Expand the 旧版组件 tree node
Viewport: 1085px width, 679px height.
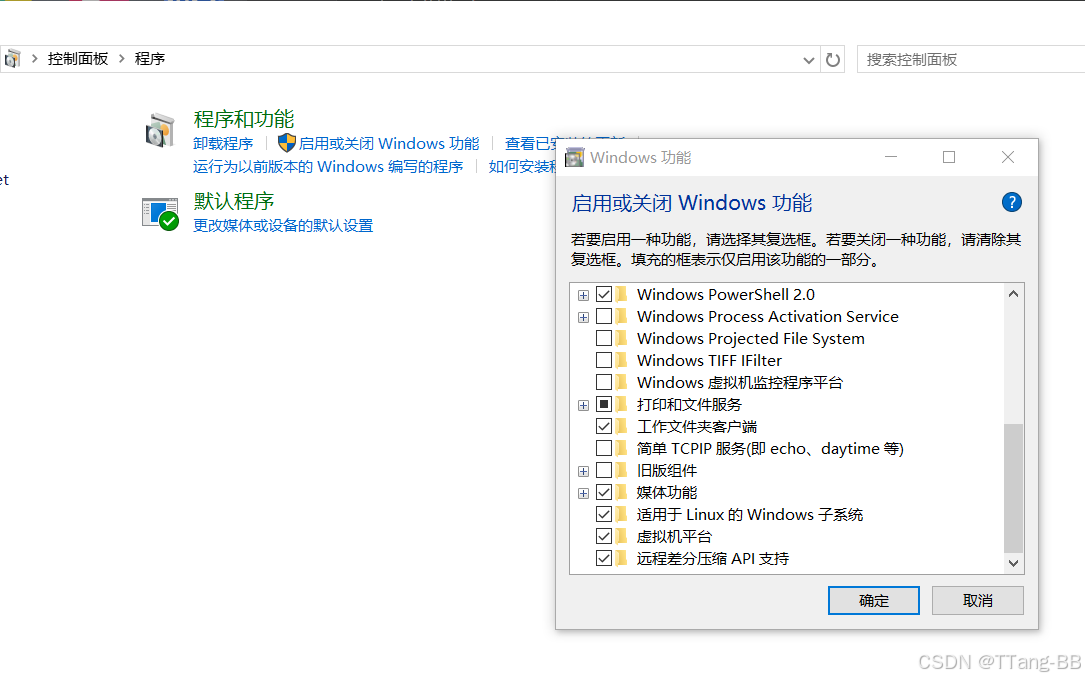[583, 470]
